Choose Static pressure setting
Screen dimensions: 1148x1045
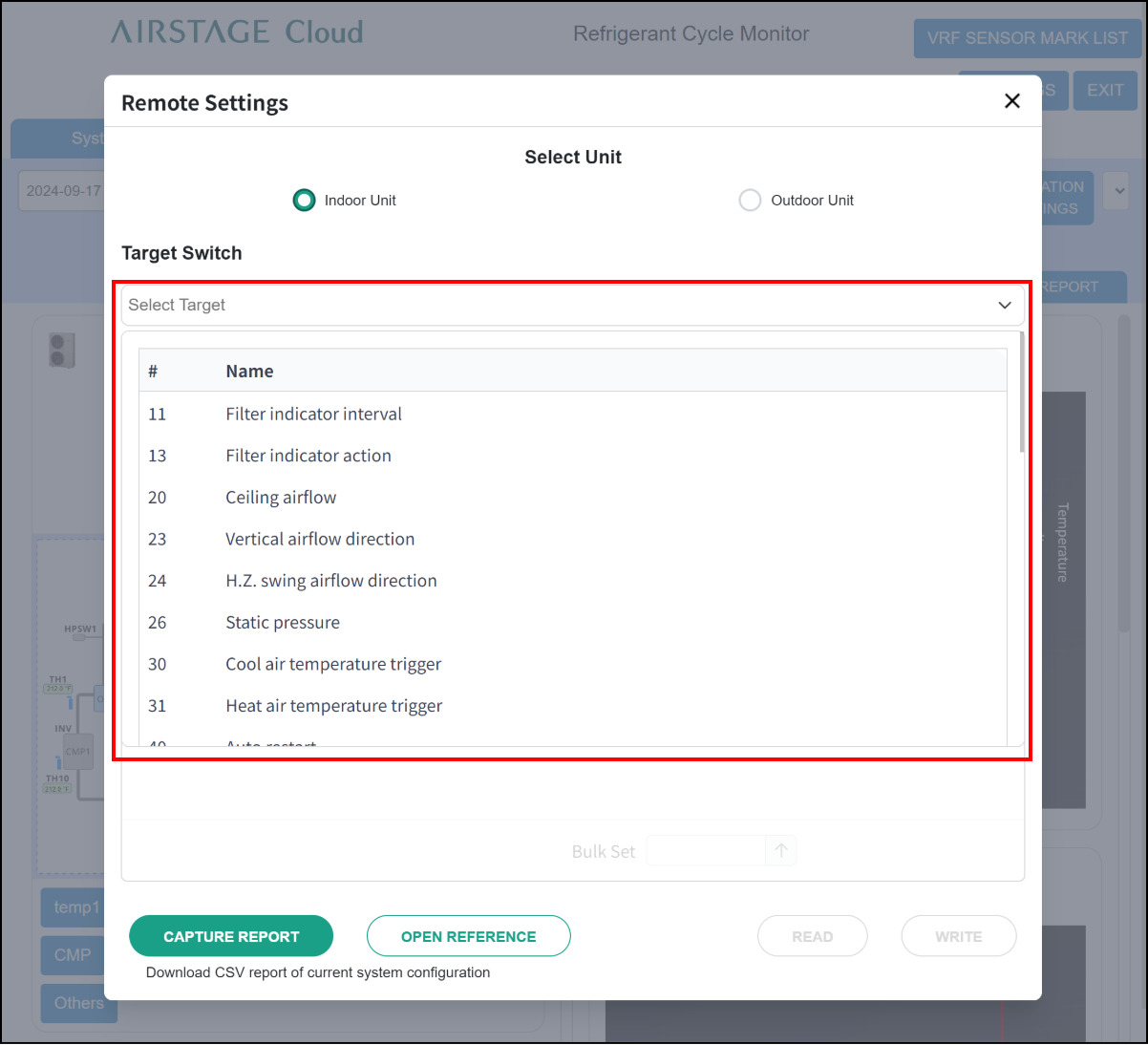point(283,623)
